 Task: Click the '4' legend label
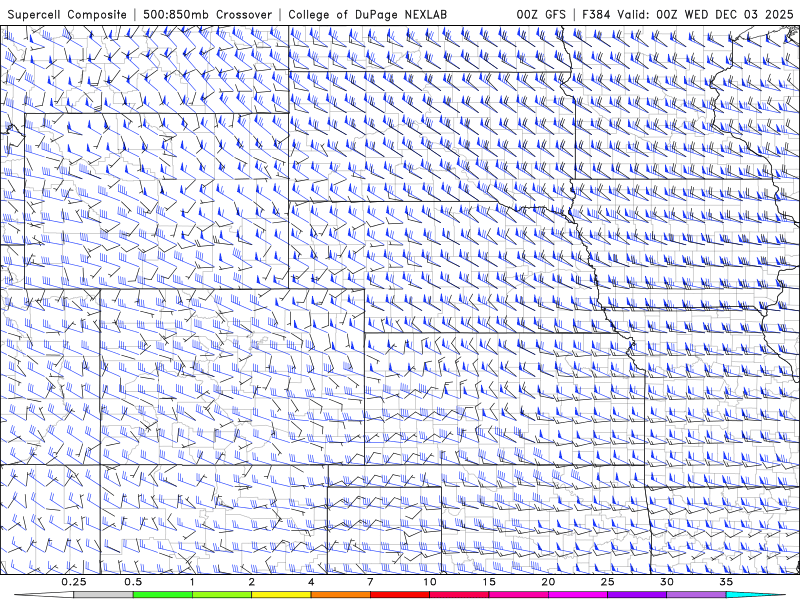[311, 582]
